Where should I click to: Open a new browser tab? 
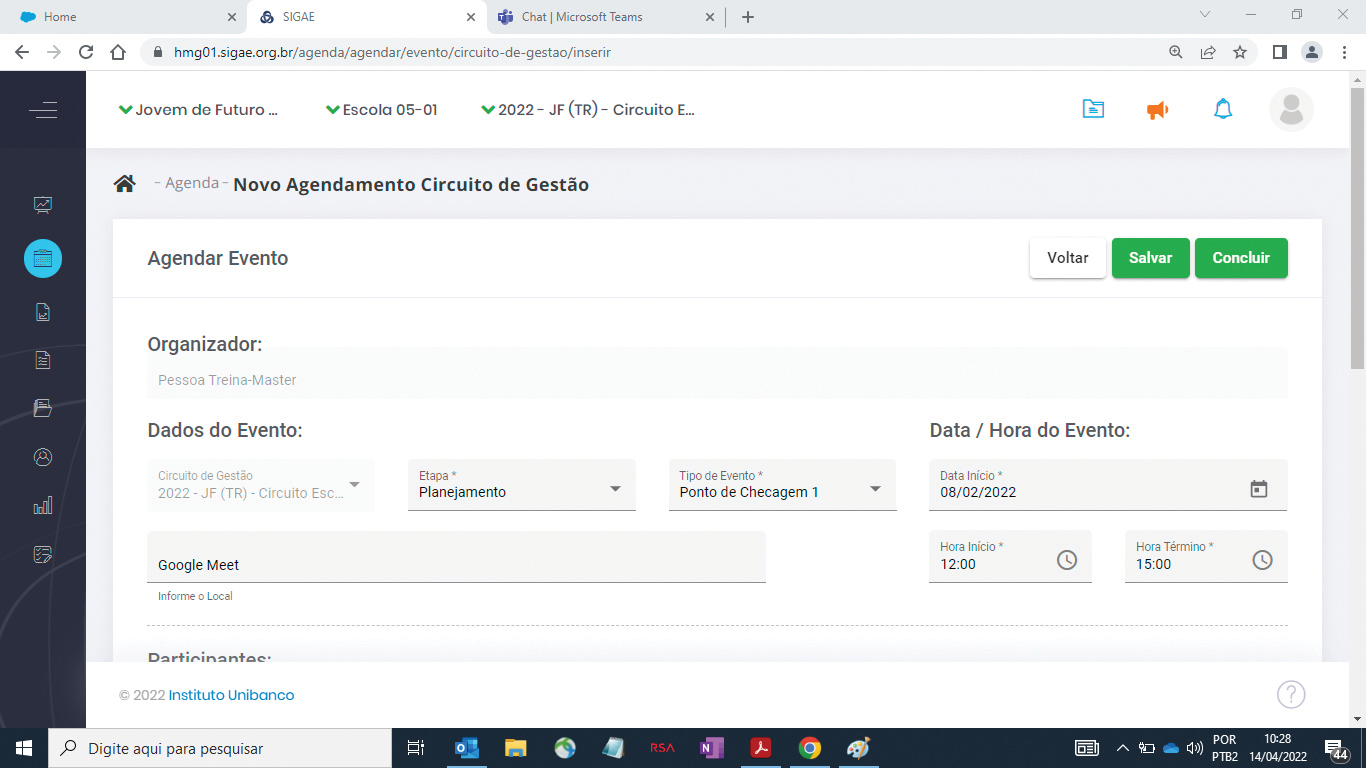tap(748, 17)
